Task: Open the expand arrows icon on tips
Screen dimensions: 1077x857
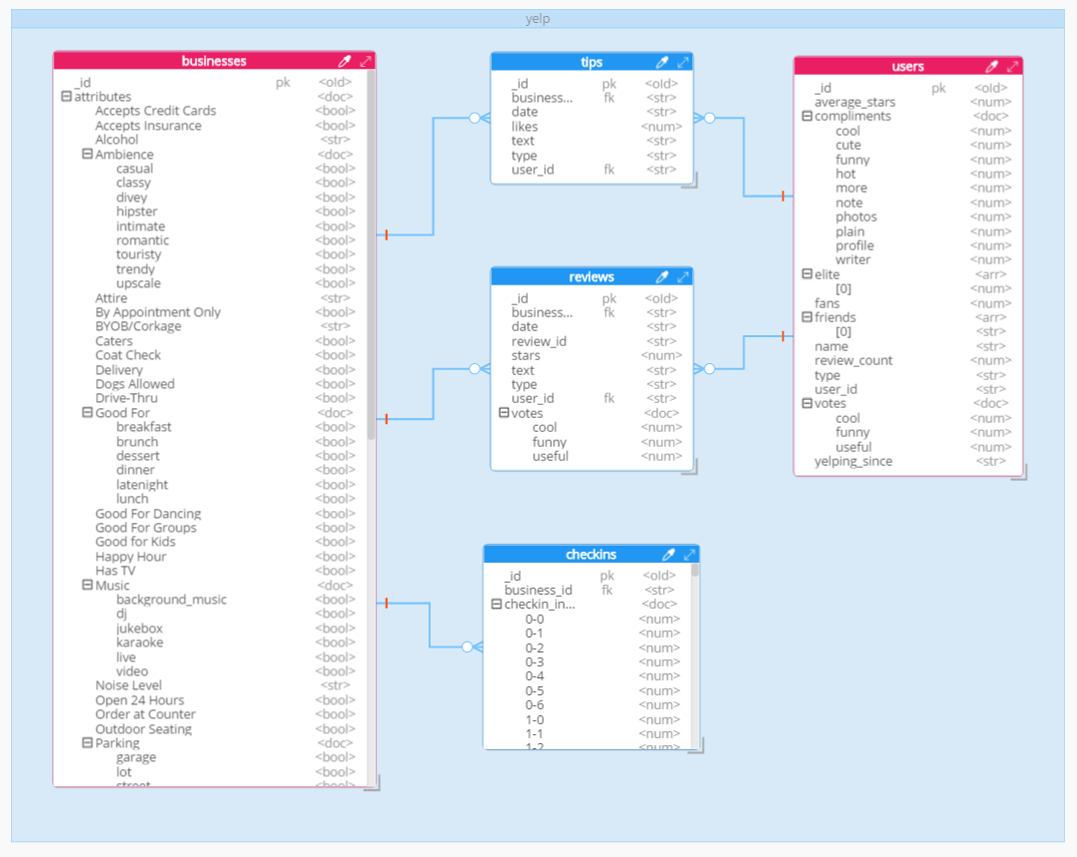Action: click(x=685, y=60)
